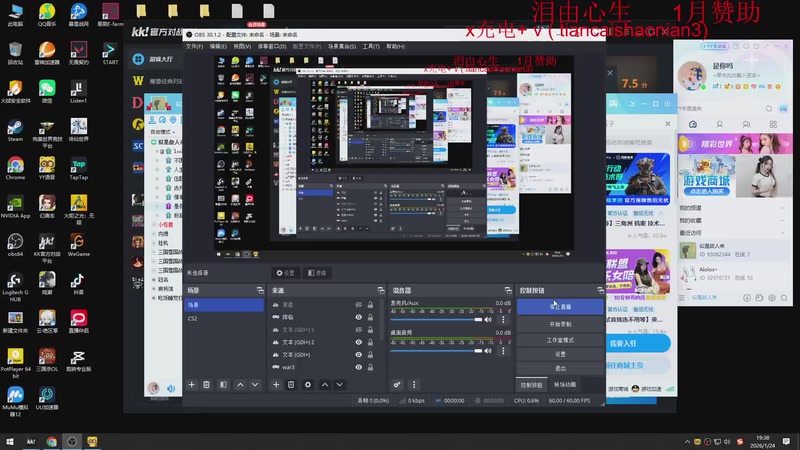Open mixer panel bottom three-dot menu
Image resolution: width=800 pixels, height=450 pixels.
[414, 385]
